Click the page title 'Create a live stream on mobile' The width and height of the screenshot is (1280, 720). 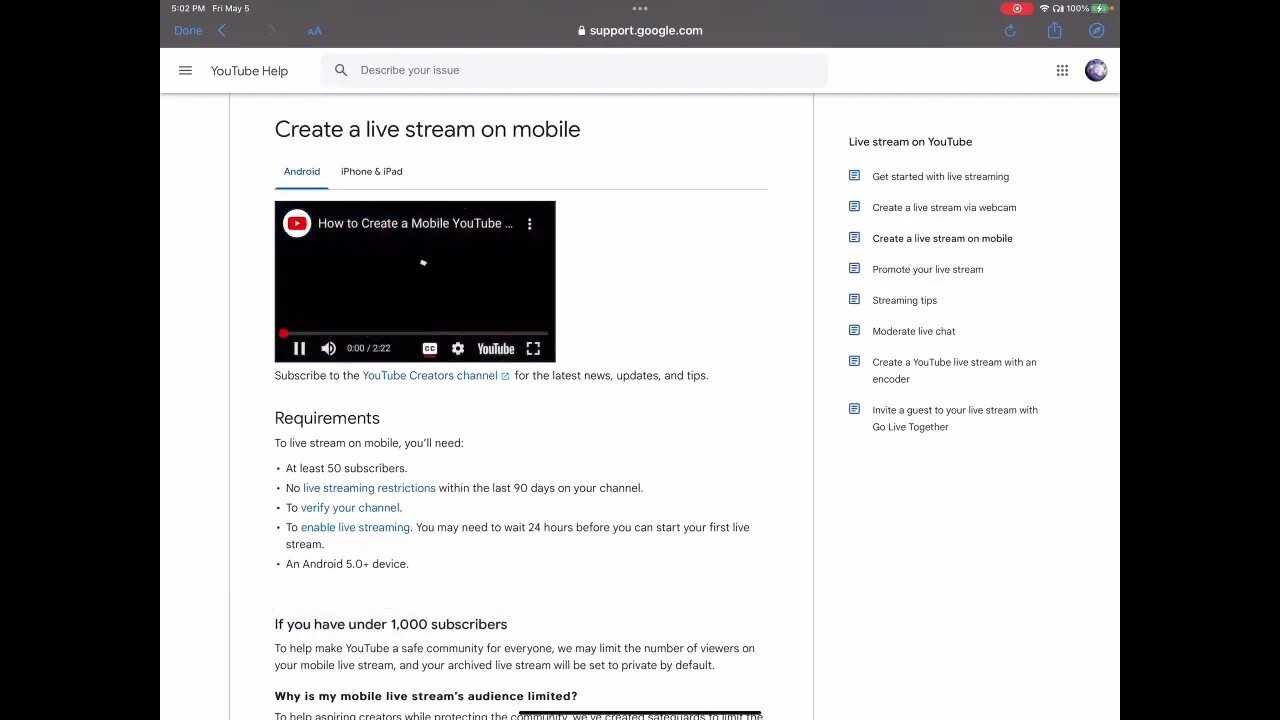(x=427, y=129)
